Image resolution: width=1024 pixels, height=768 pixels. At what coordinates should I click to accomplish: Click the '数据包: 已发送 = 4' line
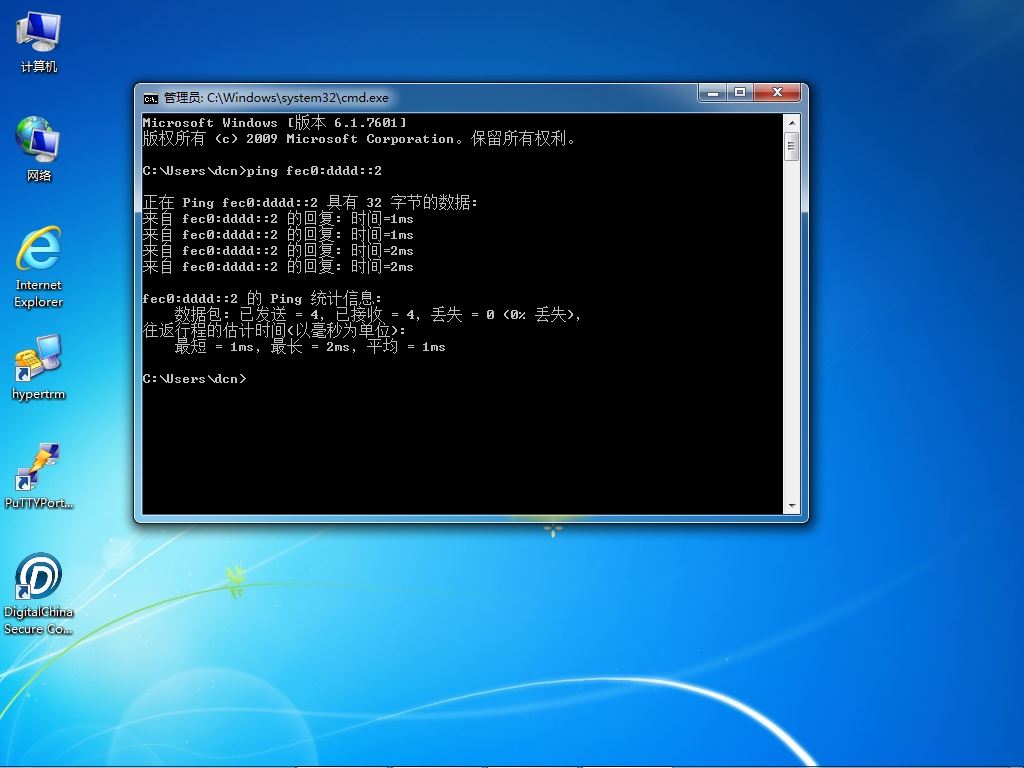coord(377,315)
